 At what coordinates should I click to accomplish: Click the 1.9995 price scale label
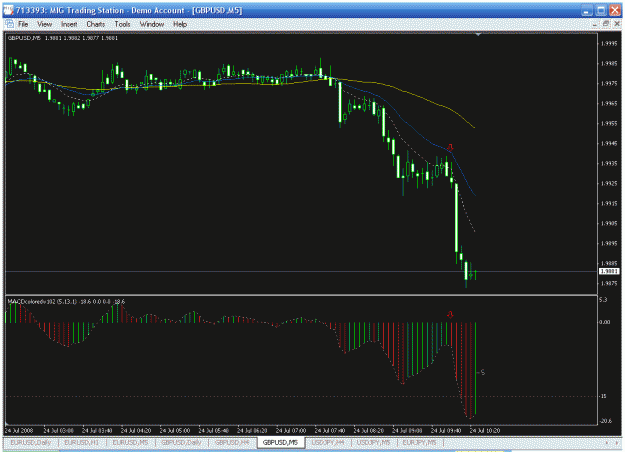pyautogui.click(x=609, y=43)
